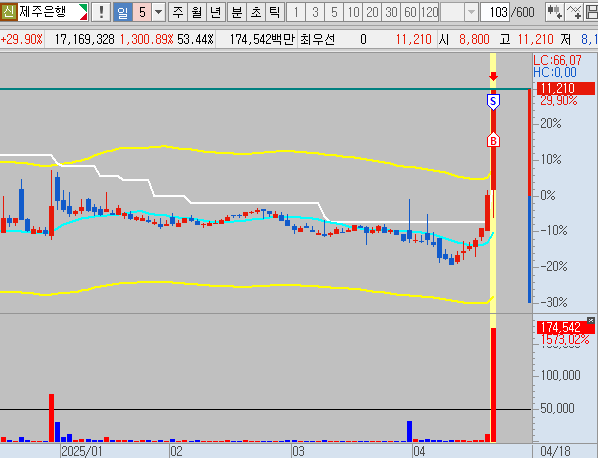
Task: Click the 174,542백만 trade amount value
Action: tap(262, 39)
